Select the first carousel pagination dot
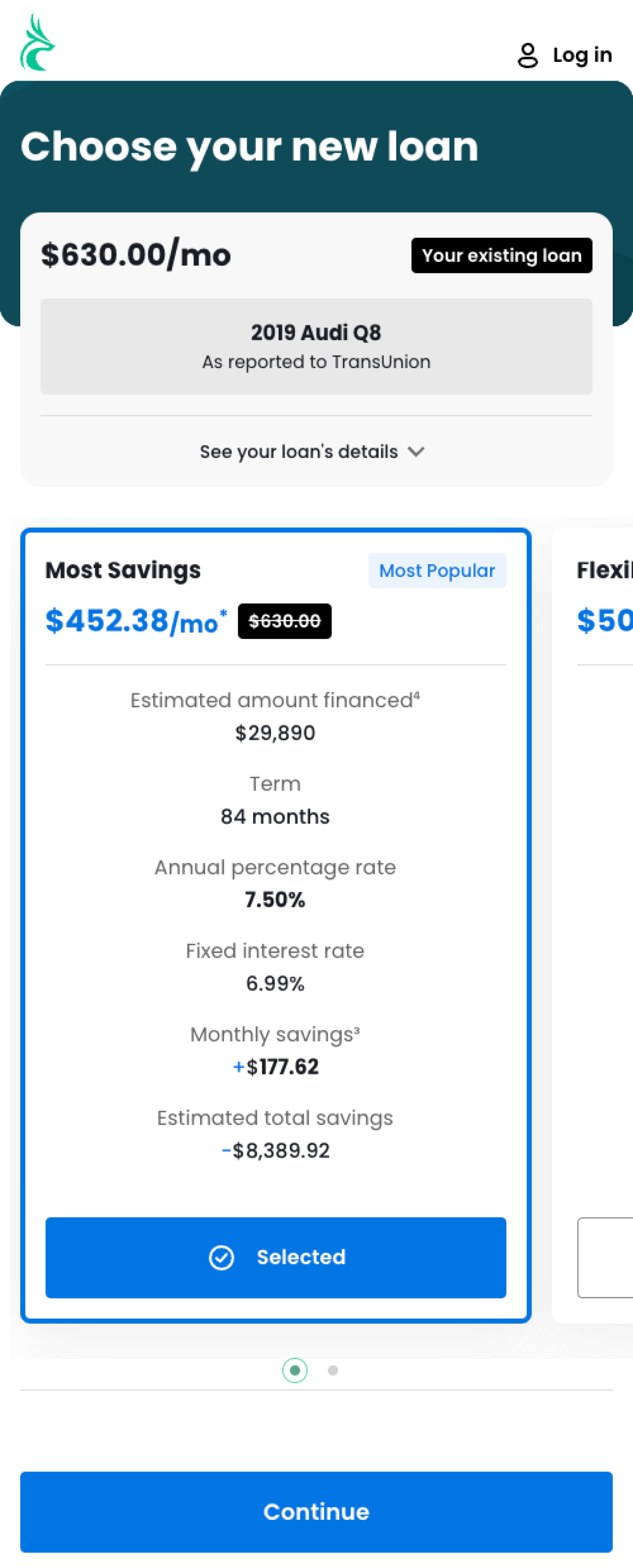This screenshot has width=633, height=1568. tap(295, 1370)
